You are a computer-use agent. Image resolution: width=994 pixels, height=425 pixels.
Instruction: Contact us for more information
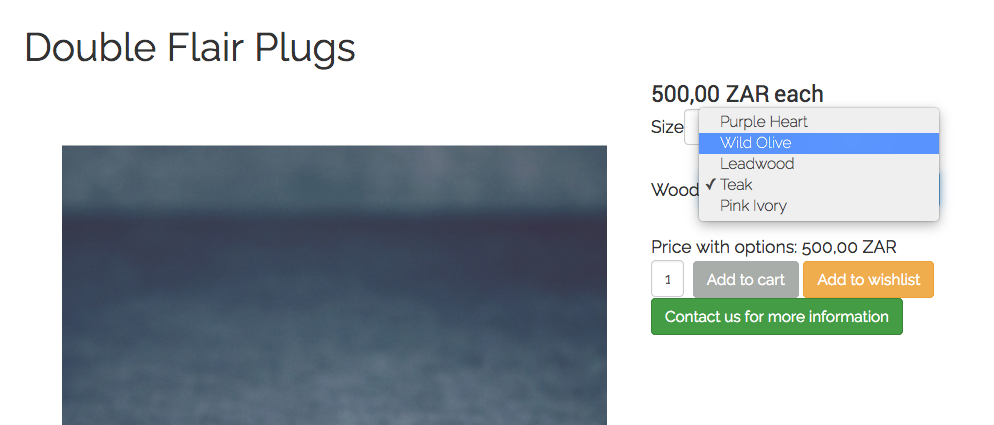tap(777, 317)
